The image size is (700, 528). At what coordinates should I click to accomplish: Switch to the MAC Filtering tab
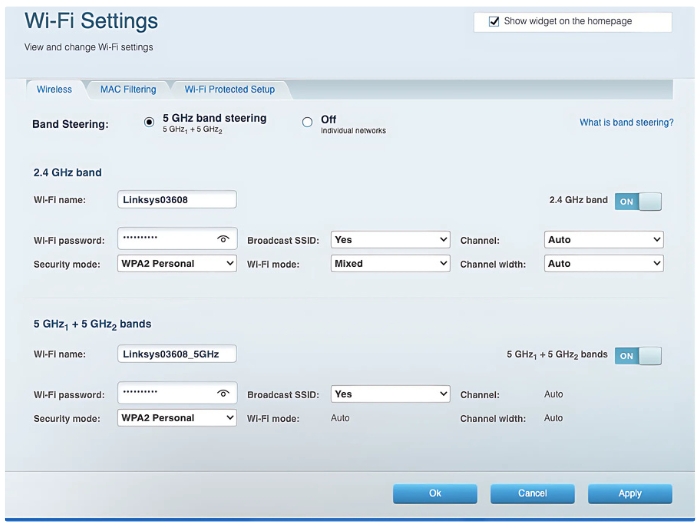click(x=128, y=89)
